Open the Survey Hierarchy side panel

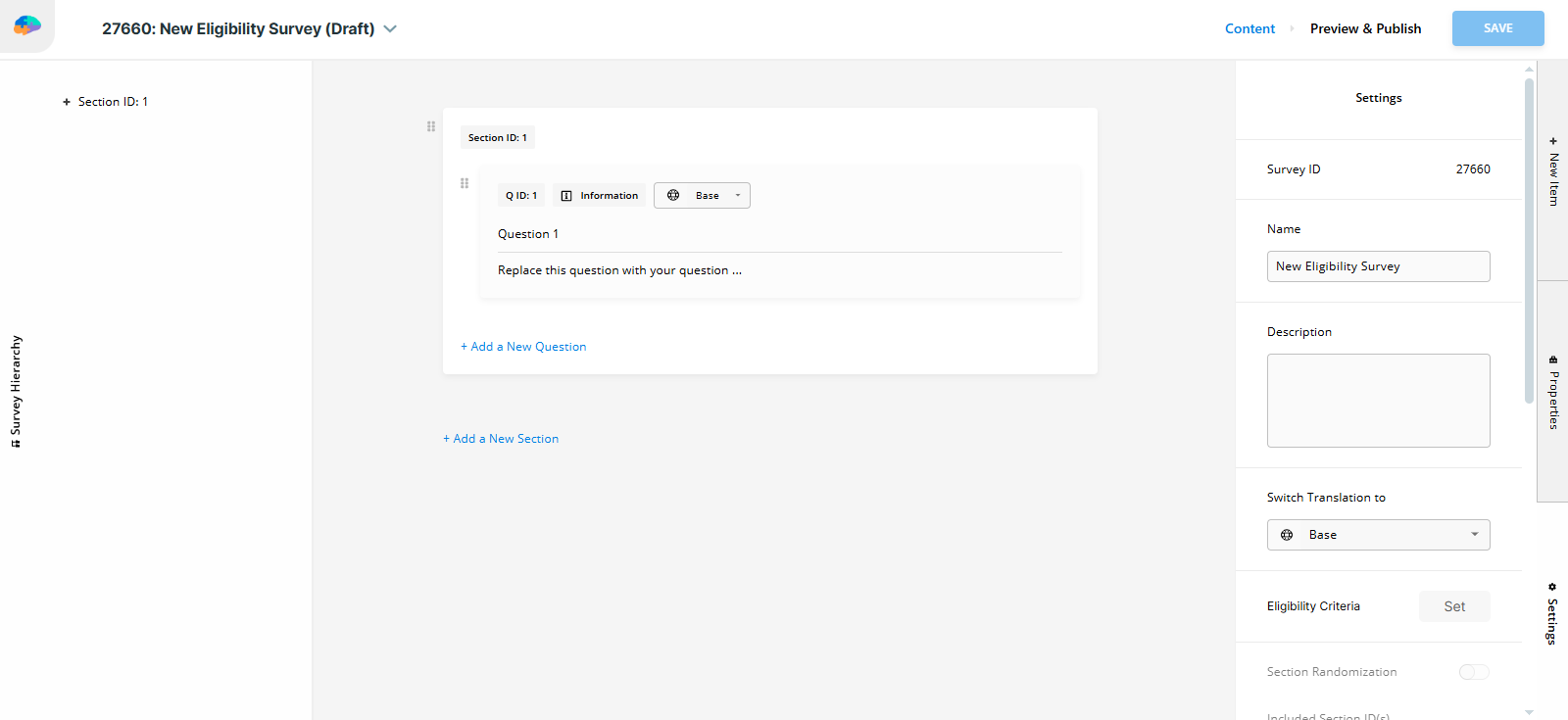(x=16, y=392)
